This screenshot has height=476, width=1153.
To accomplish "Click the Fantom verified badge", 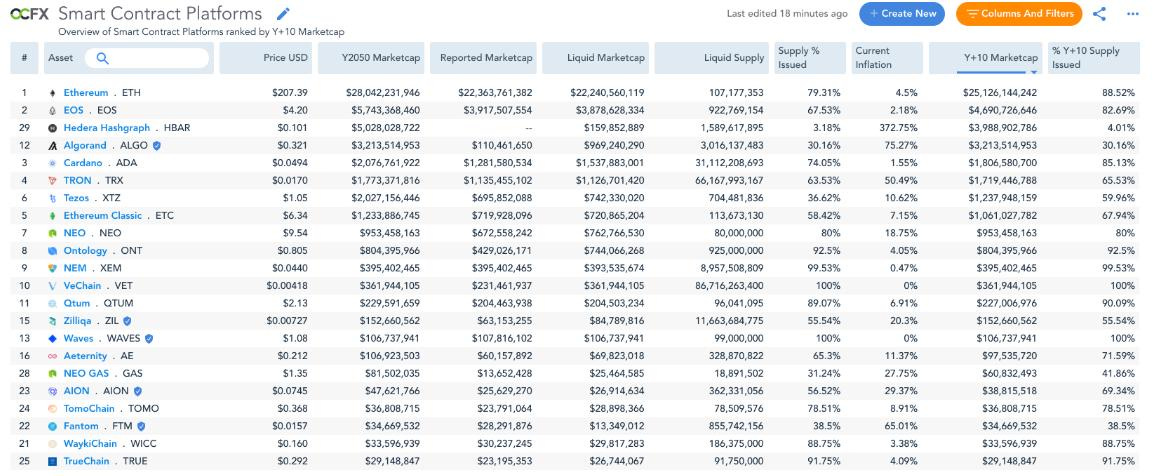I will click(140, 426).
